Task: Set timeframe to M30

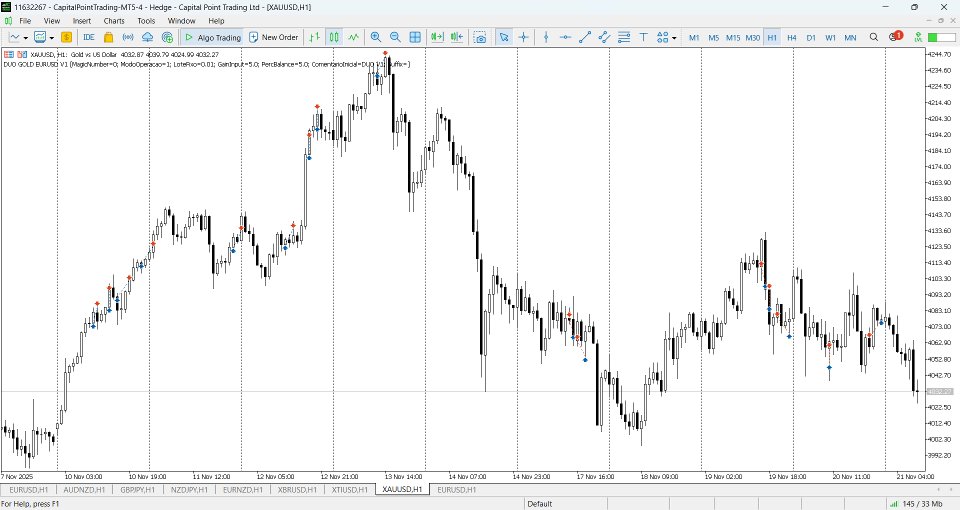Action: 752,37
